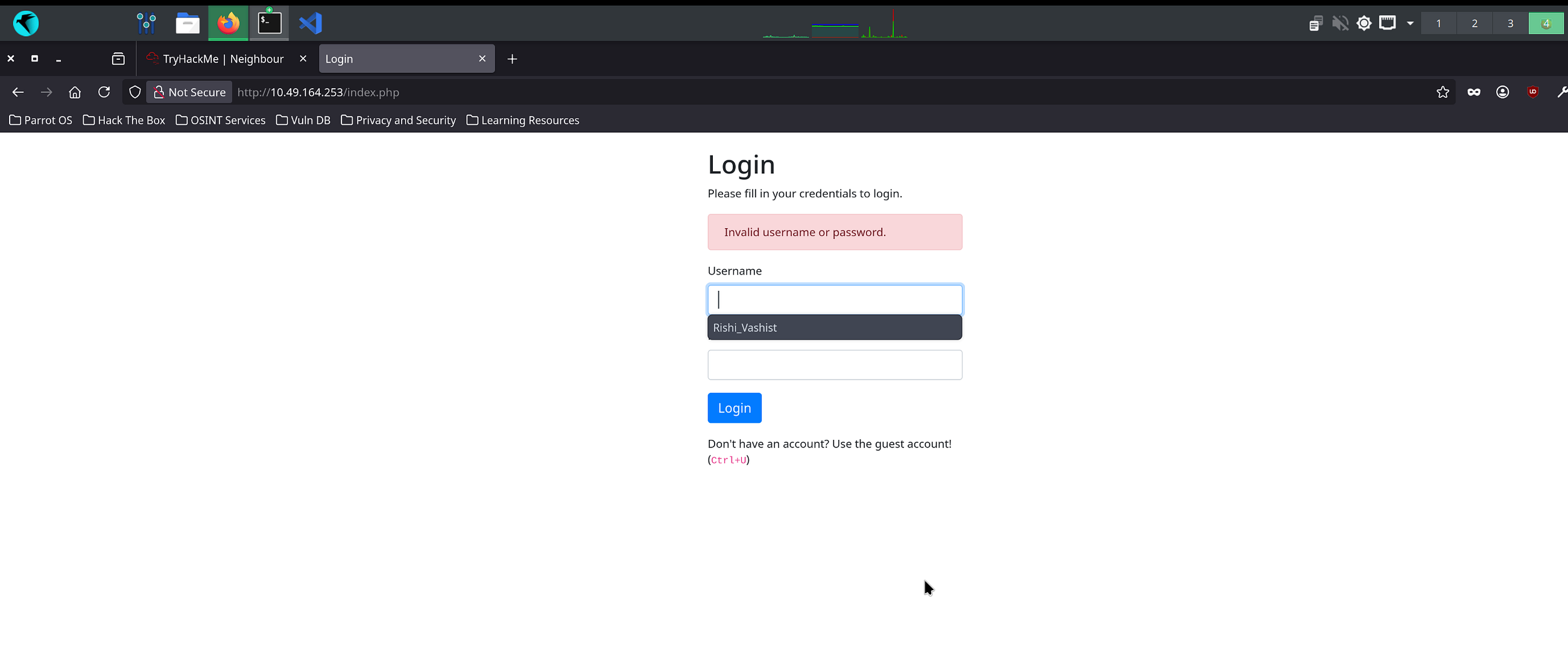
Task: Reload the current page
Action: pyautogui.click(x=104, y=92)
